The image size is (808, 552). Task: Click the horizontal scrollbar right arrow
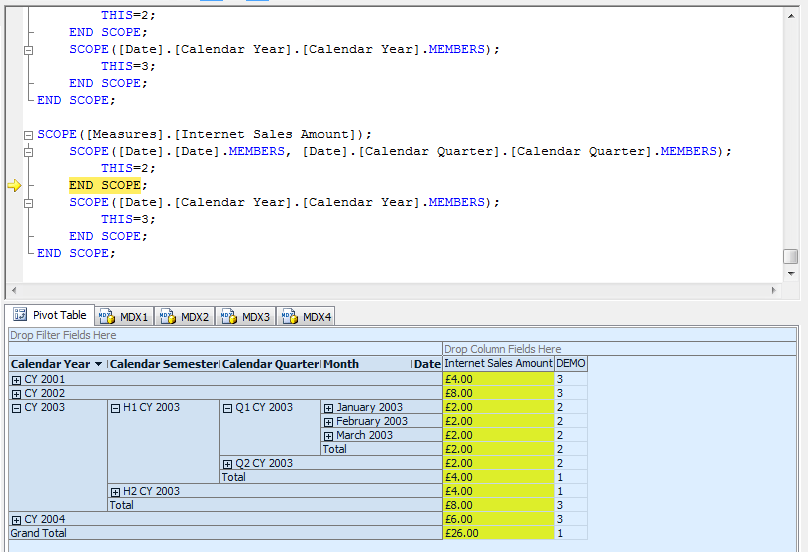(773, 290)
